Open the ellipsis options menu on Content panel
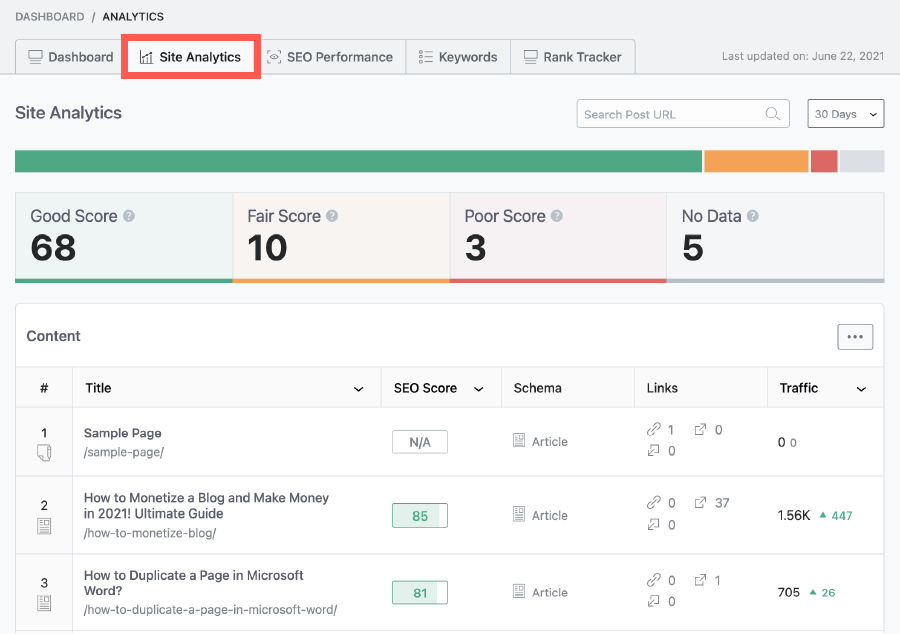 855,336
